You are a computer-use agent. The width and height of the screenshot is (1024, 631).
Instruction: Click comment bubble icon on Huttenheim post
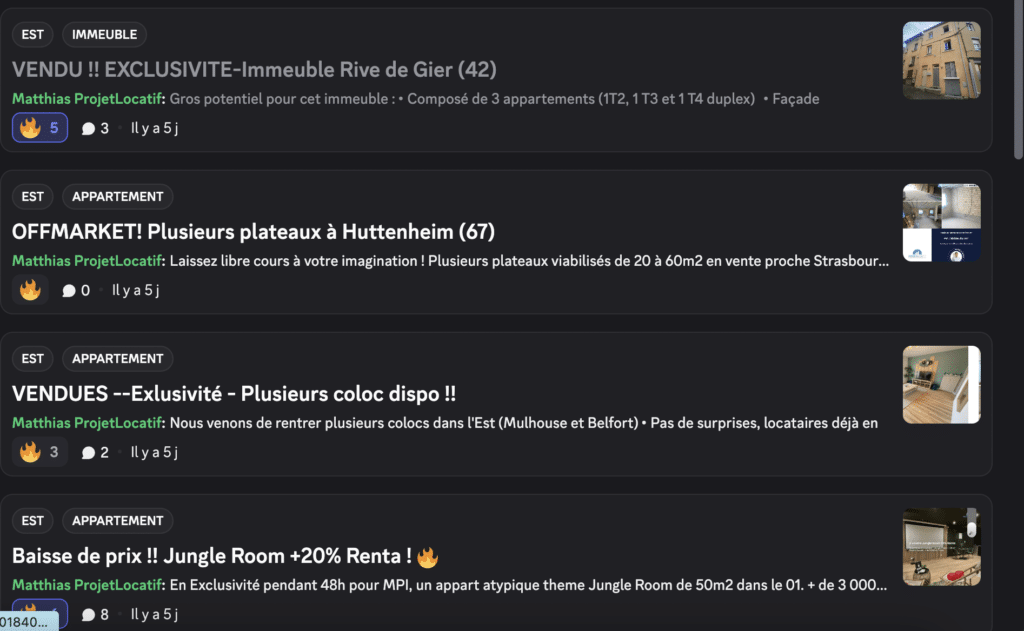[69, 291]
